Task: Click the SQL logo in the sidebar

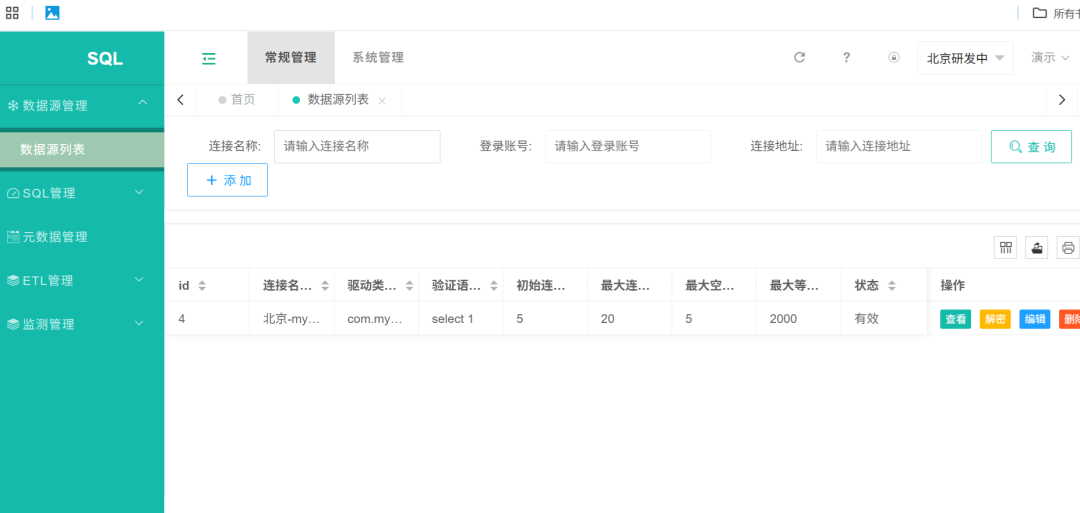Action: (105, 59)
